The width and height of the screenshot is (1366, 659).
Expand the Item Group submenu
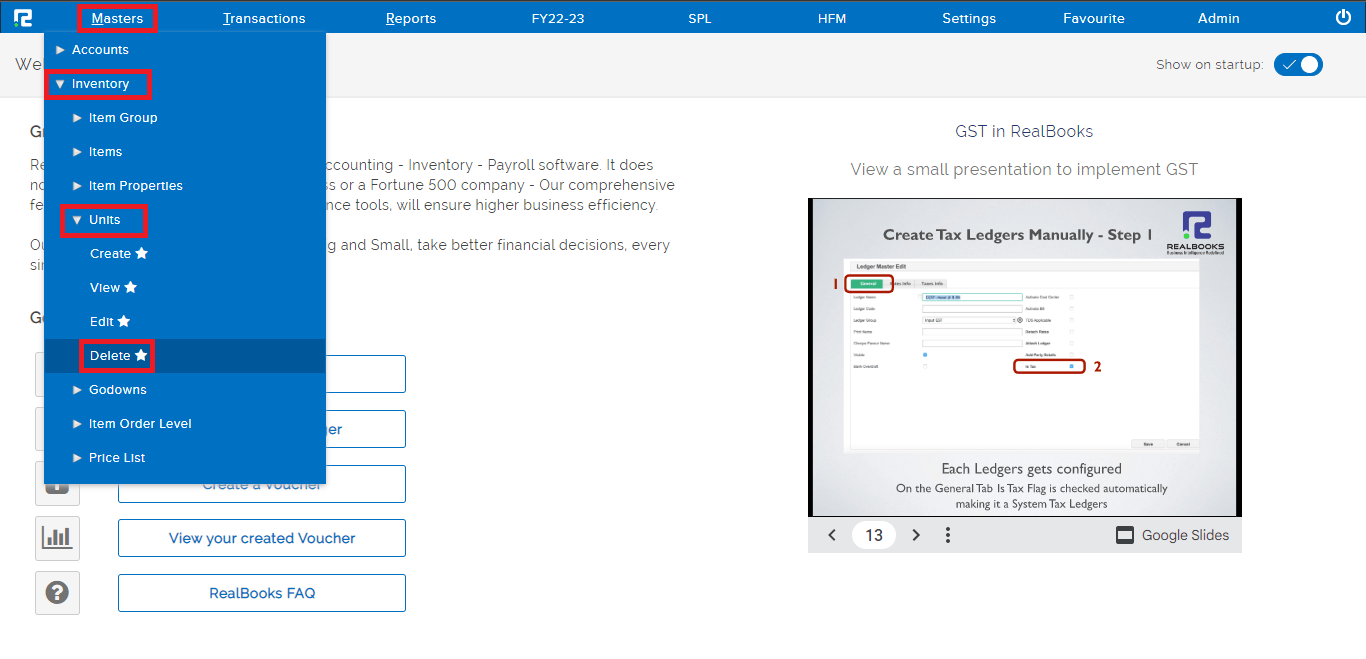122,118
